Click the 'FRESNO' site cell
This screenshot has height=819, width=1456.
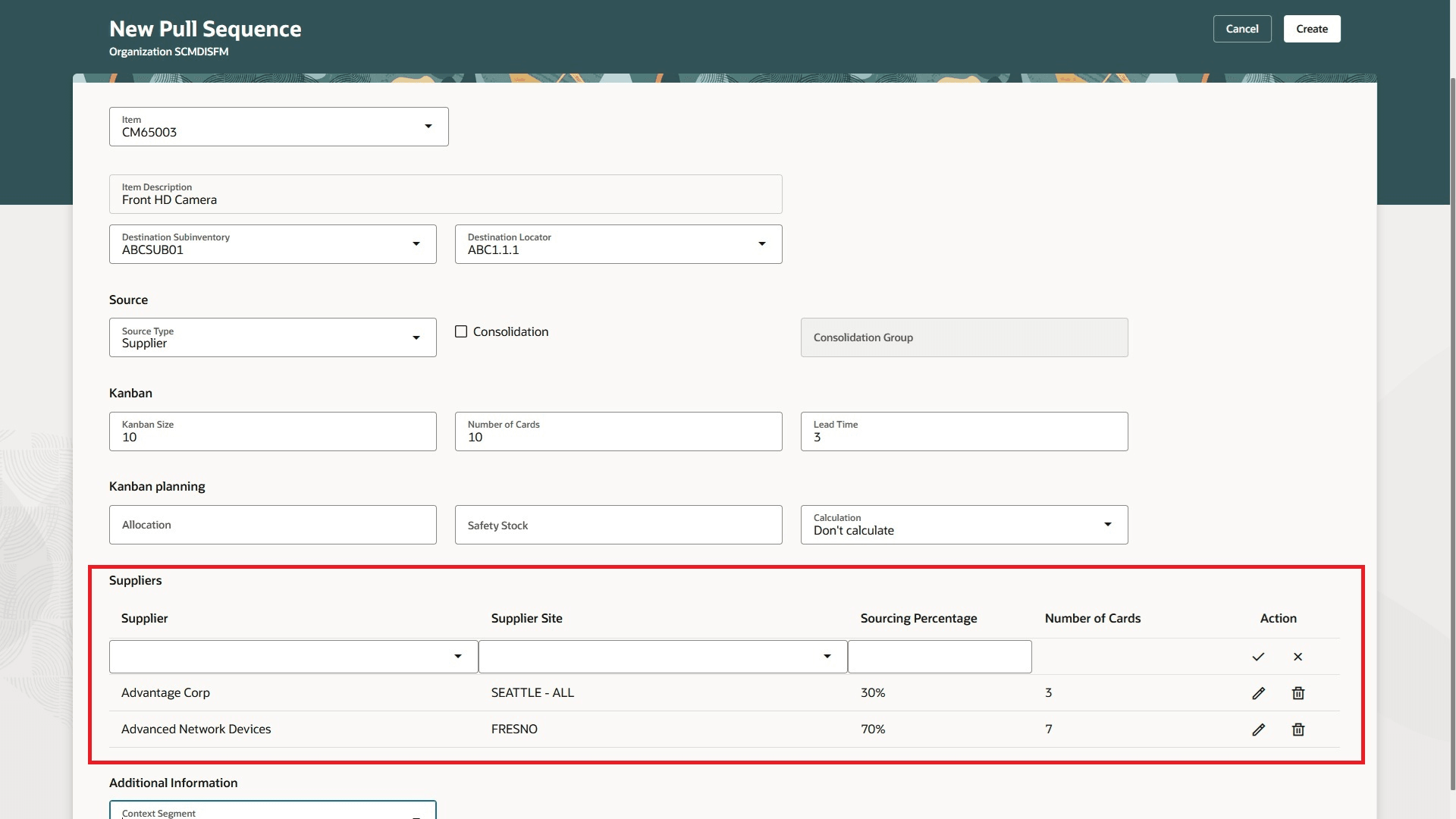pos(514,730)
